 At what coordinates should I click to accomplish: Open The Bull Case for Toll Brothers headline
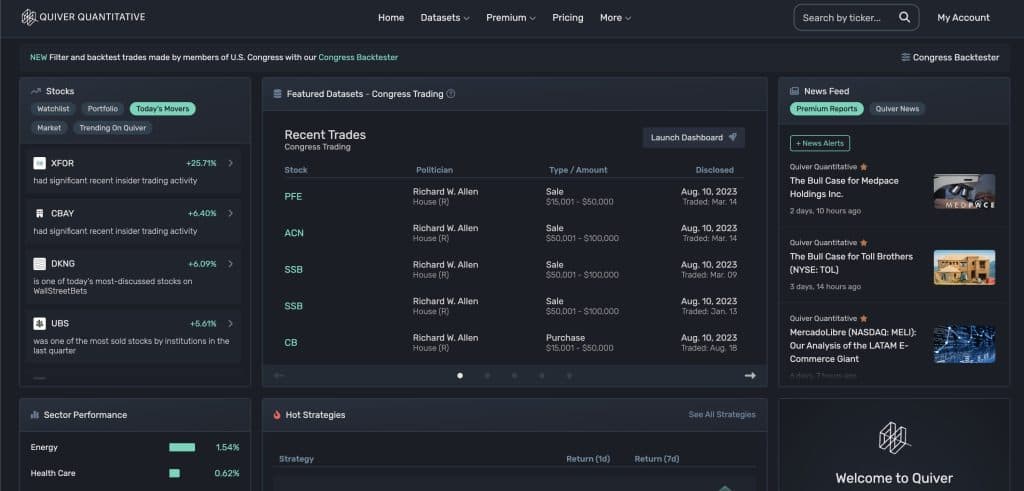click(x=851, y=263)
